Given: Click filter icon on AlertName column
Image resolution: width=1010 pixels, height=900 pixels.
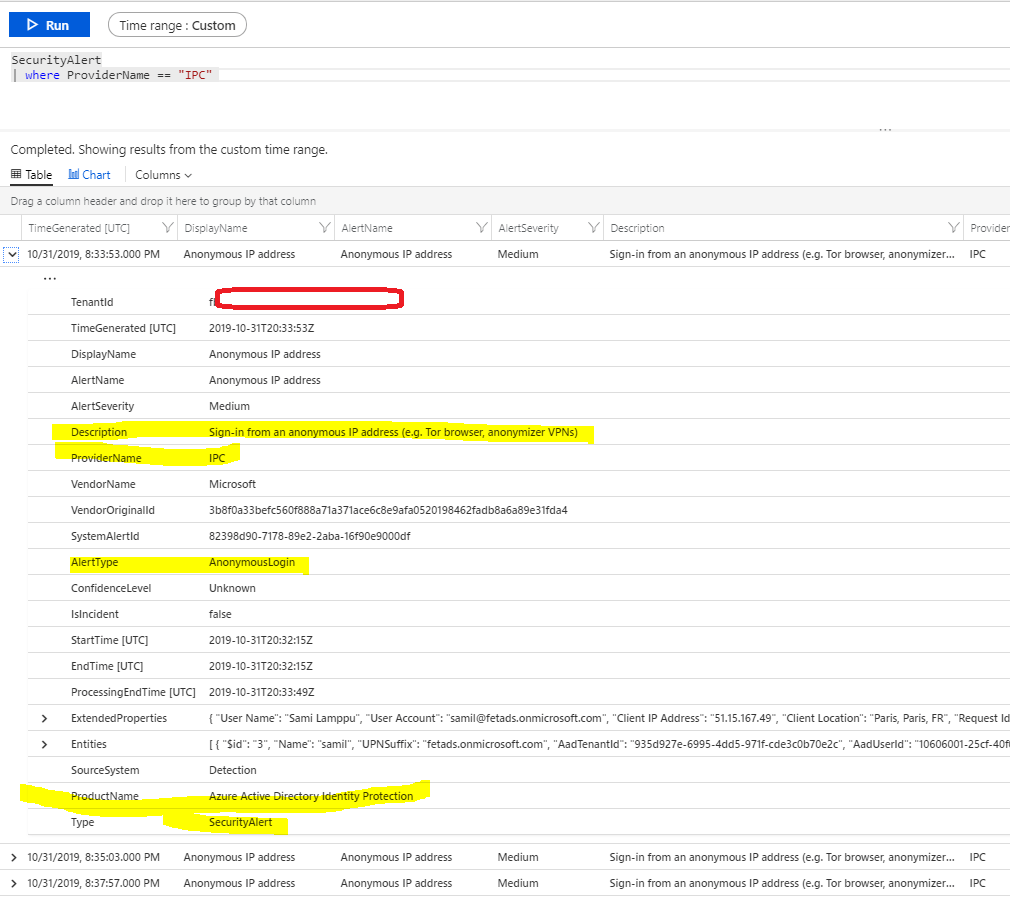Looking at the screenshot, I should (x=482, y=228).
